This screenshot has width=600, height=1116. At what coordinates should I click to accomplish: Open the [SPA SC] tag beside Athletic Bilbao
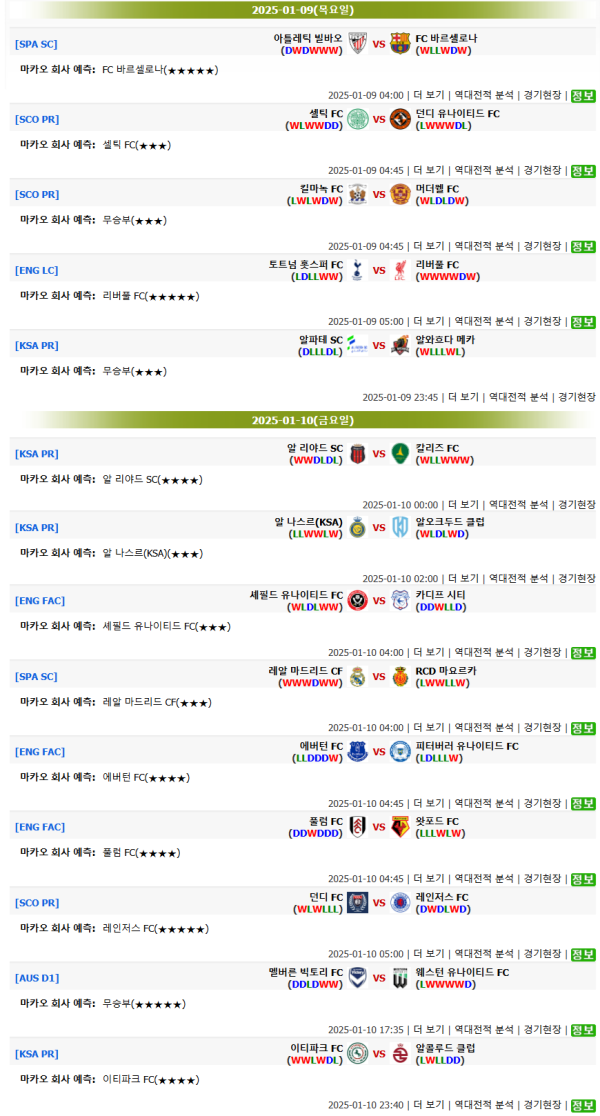pyautogui.click(x=36, y=44)
